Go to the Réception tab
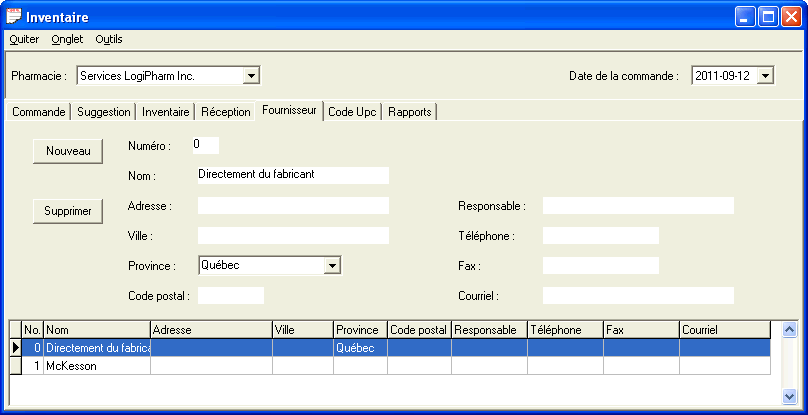 (x=225, y=112)
